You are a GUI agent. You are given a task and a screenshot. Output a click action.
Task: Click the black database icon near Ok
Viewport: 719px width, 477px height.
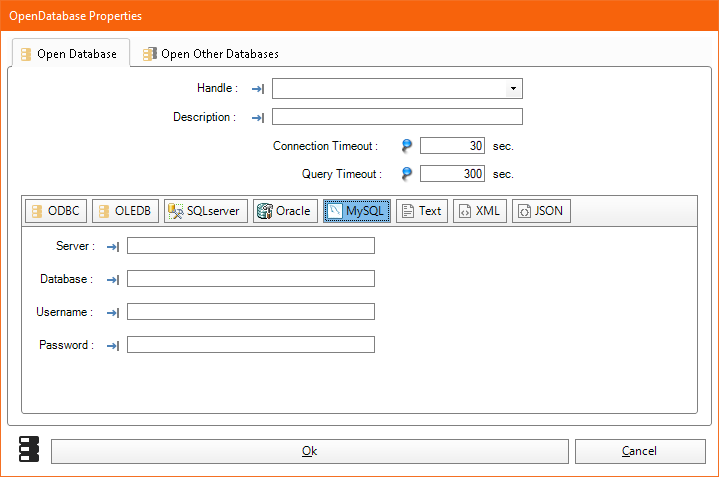coord(29,449)
